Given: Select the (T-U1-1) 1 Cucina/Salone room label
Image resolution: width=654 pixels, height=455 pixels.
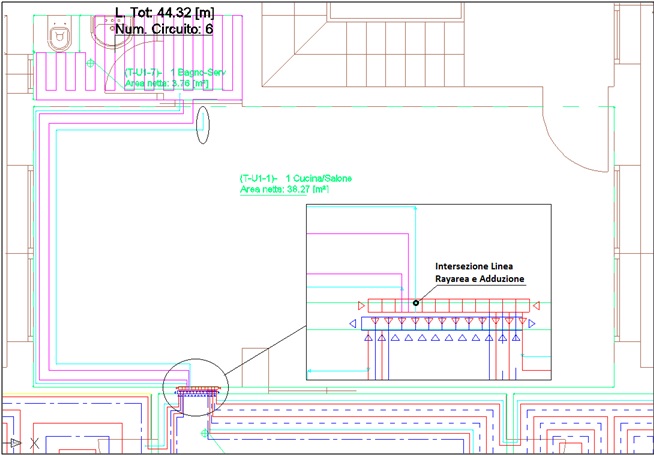Looking at the screenshot, I should [x=295, y=177].
